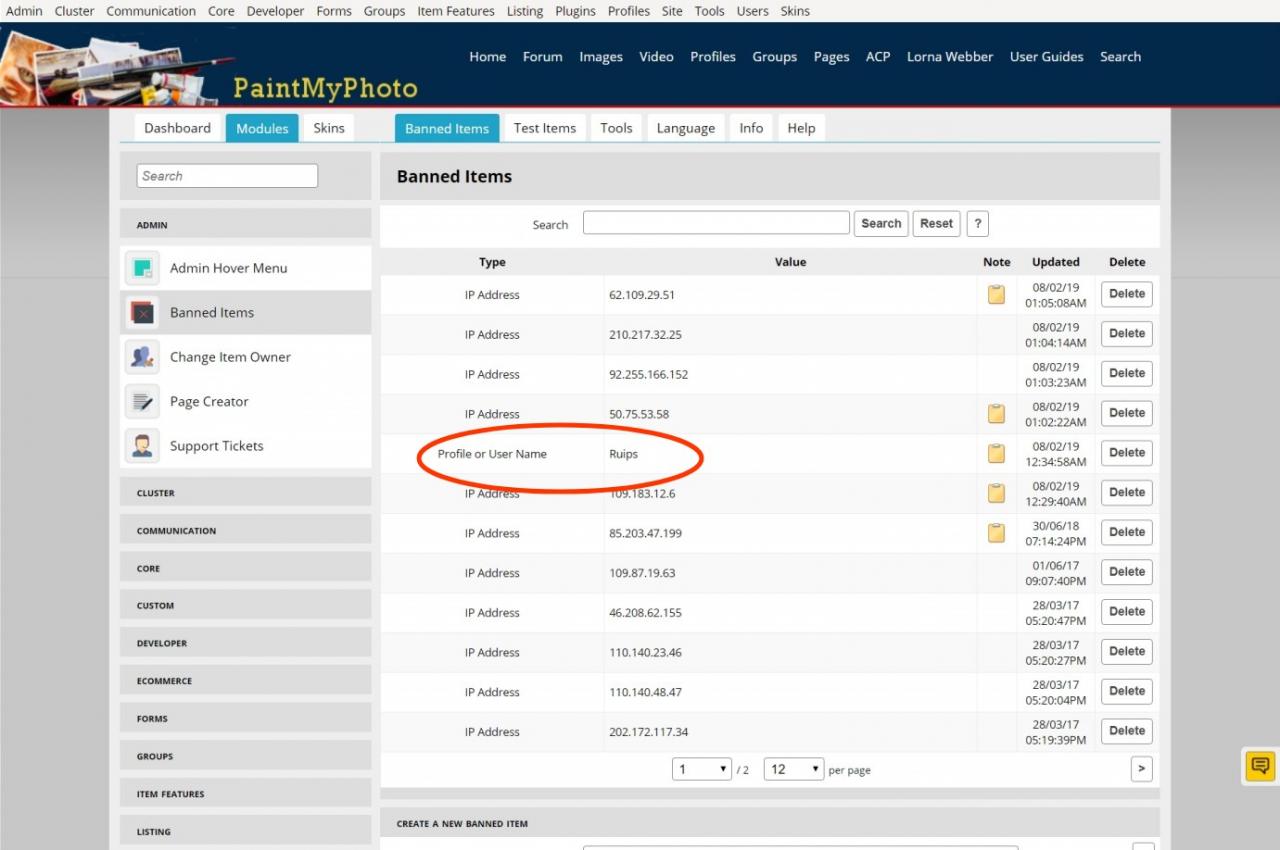Select the value 110.140.48.47
The height and width of the screenshot is (850, 1280).
pyautogui.click(x=645, y=692)
